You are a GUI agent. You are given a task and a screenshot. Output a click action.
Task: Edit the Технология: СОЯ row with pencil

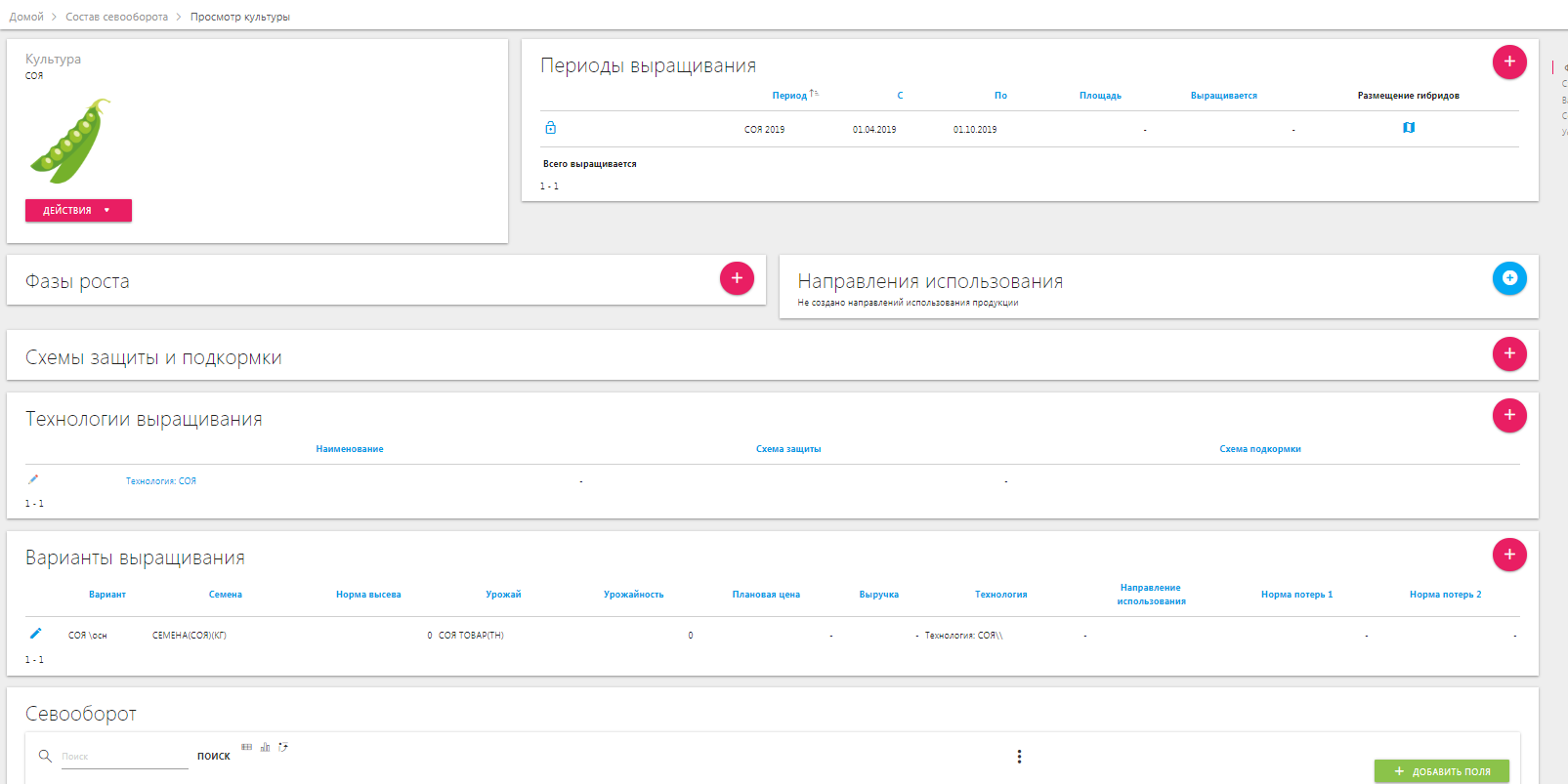click(x=33, y=479)
